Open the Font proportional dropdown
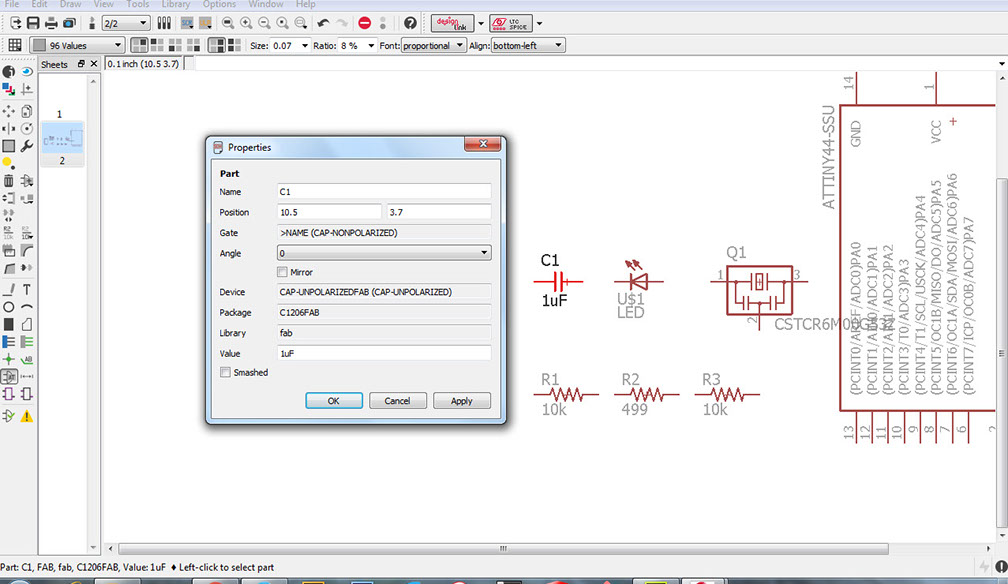 click(433, 46)
